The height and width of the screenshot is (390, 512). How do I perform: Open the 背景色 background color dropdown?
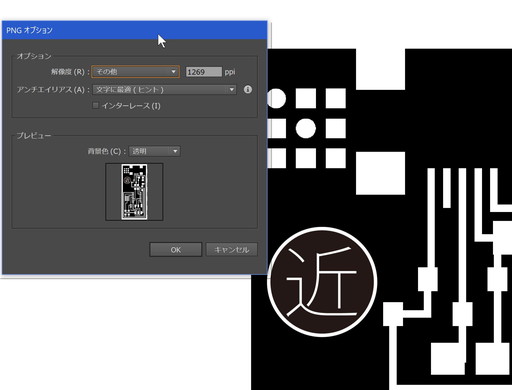tap(155, 151)
